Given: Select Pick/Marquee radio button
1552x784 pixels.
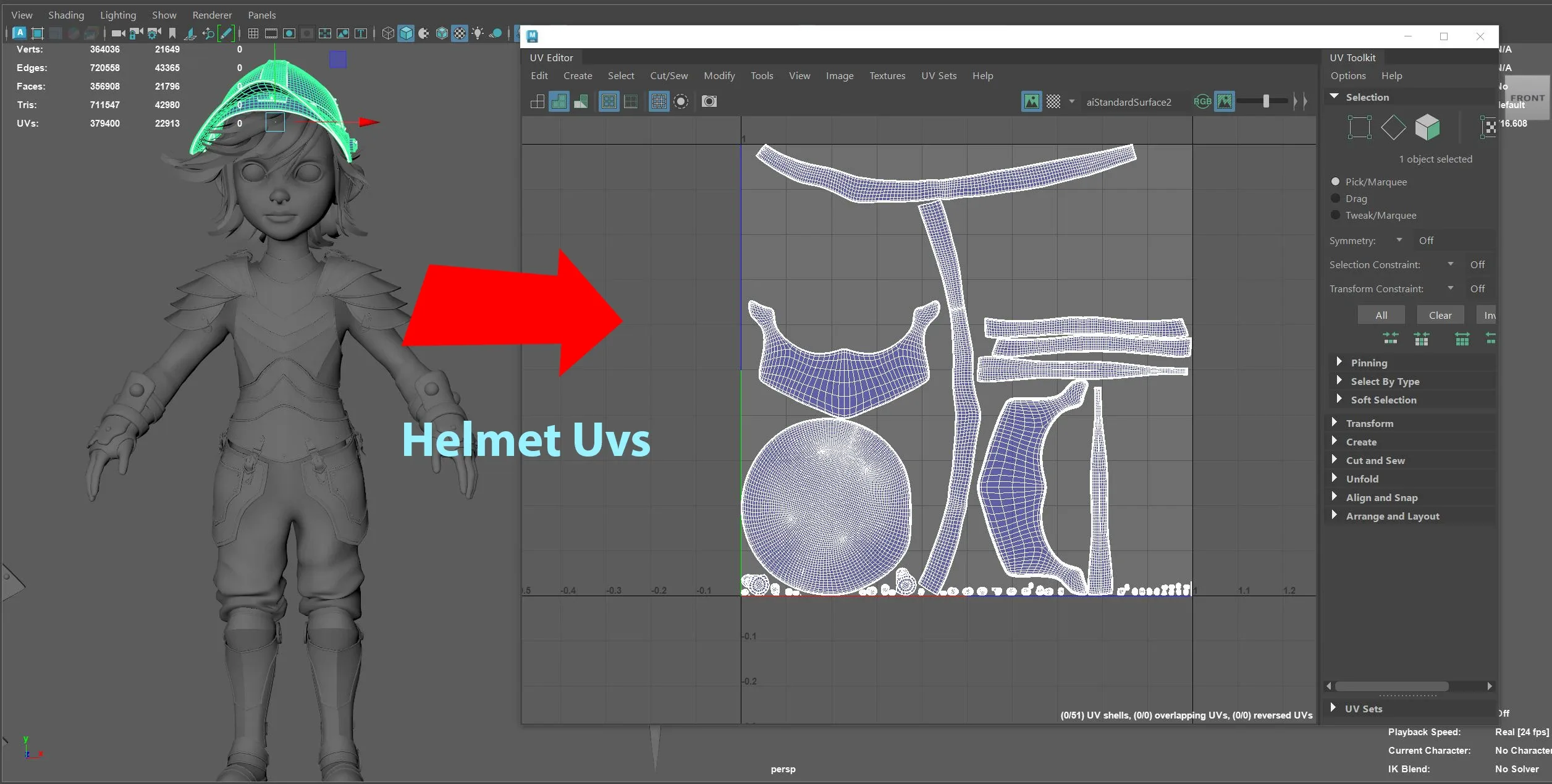Looking at the screenshot, I should pos(1336,182).
